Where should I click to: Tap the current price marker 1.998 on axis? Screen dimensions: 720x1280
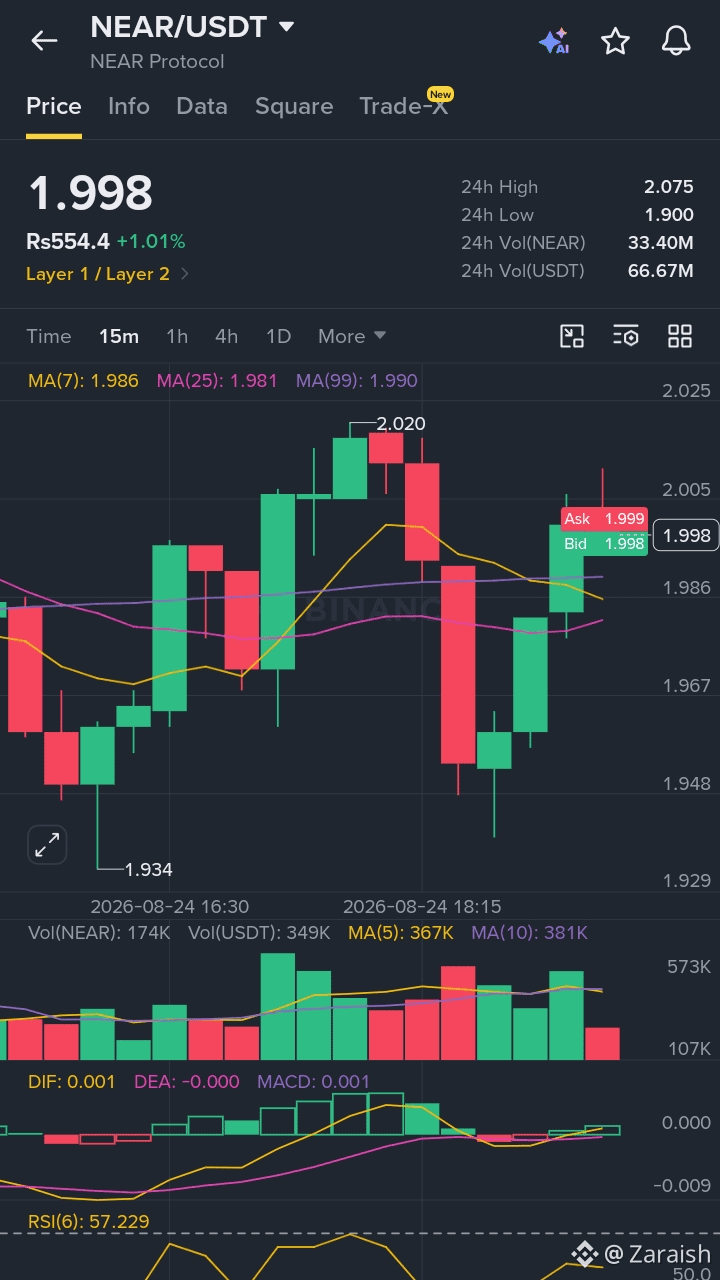pyautogui.click(x=685, y=535)
